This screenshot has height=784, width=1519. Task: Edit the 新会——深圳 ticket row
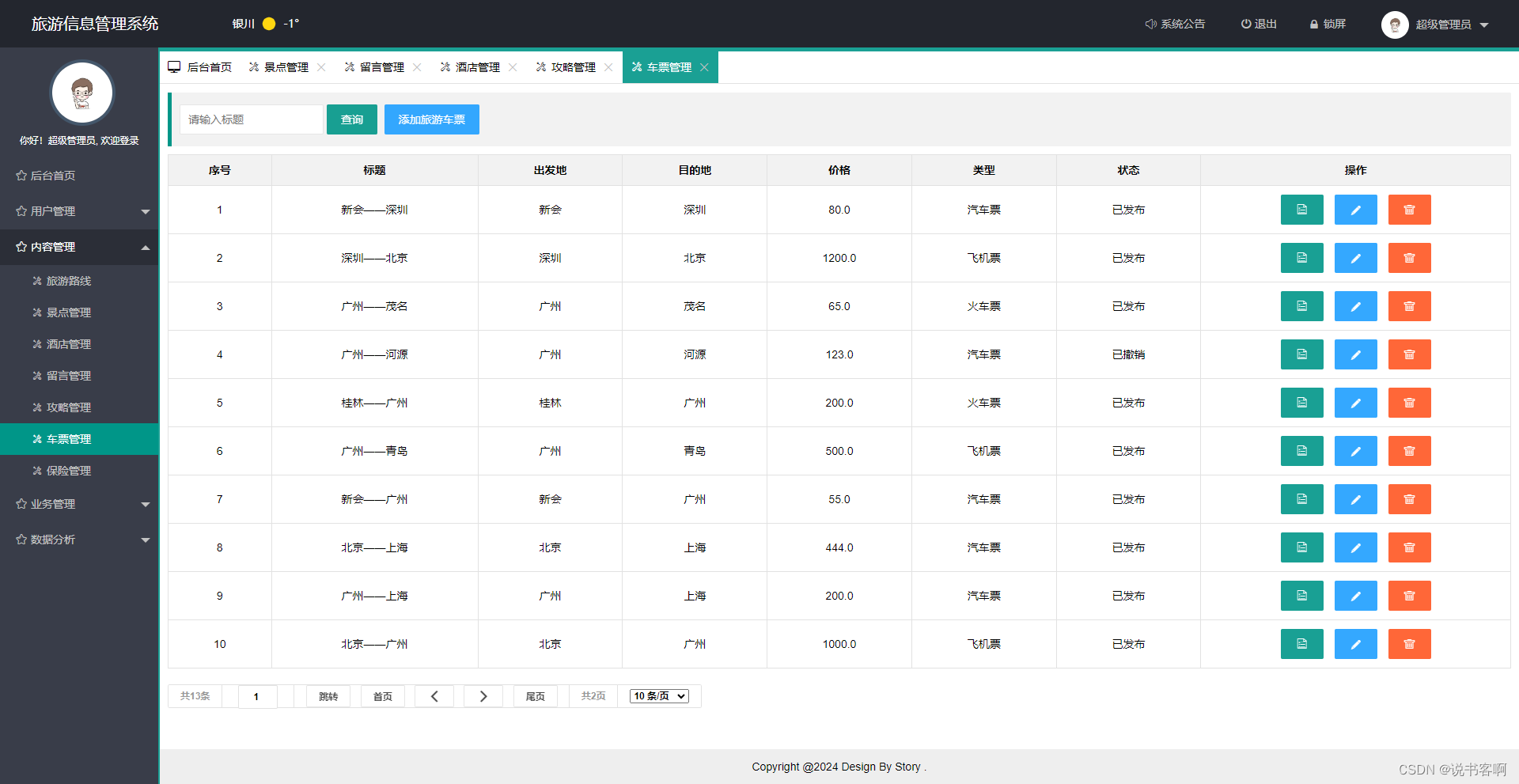1355,210
